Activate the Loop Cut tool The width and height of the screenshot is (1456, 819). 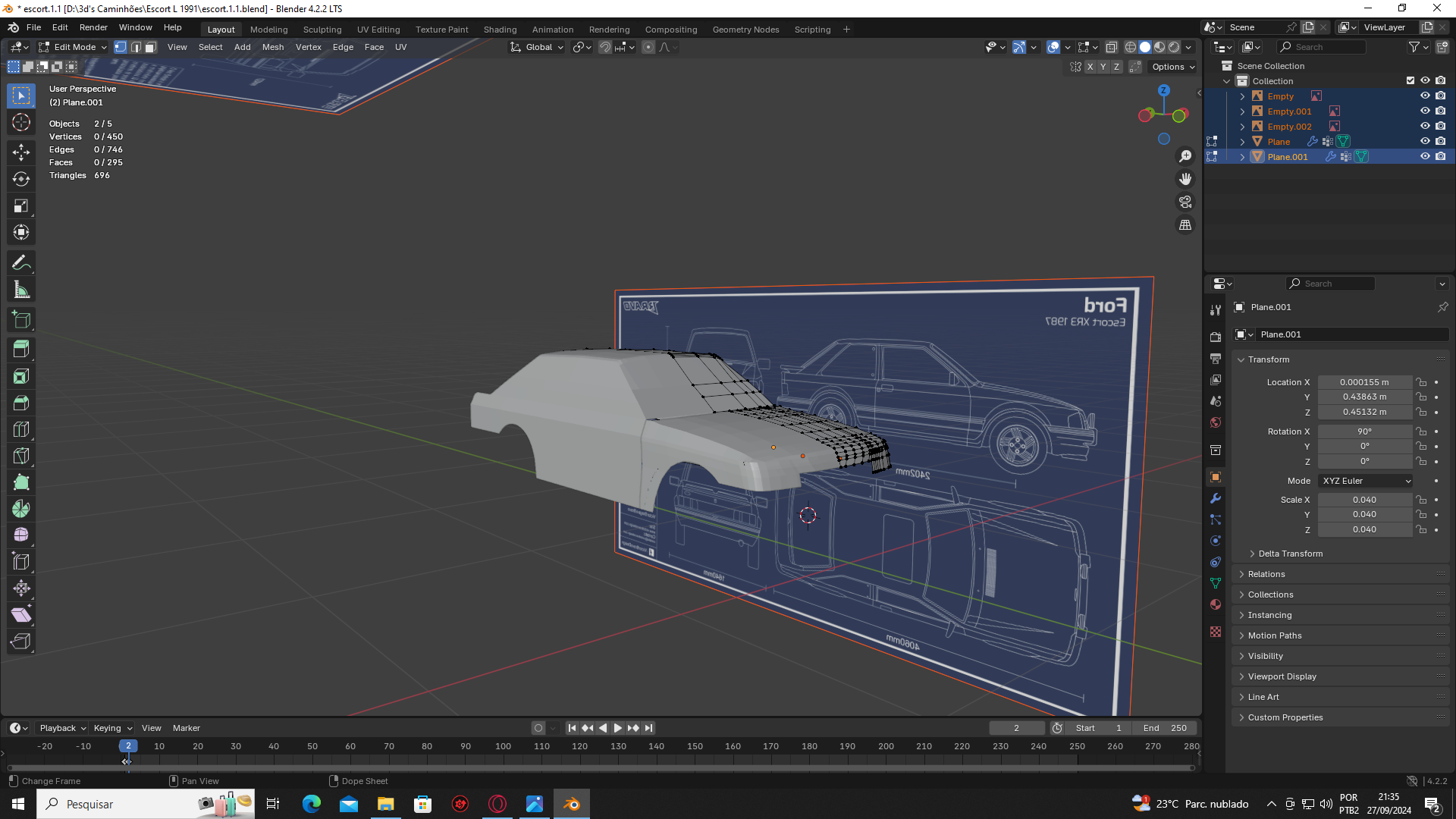21,429
